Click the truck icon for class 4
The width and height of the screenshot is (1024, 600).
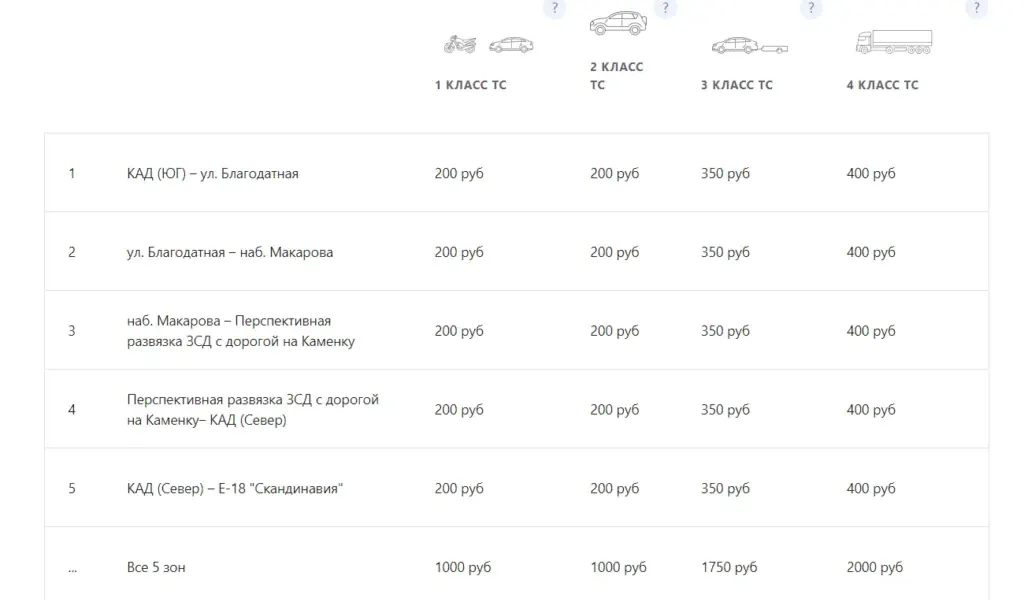point(894,42)
